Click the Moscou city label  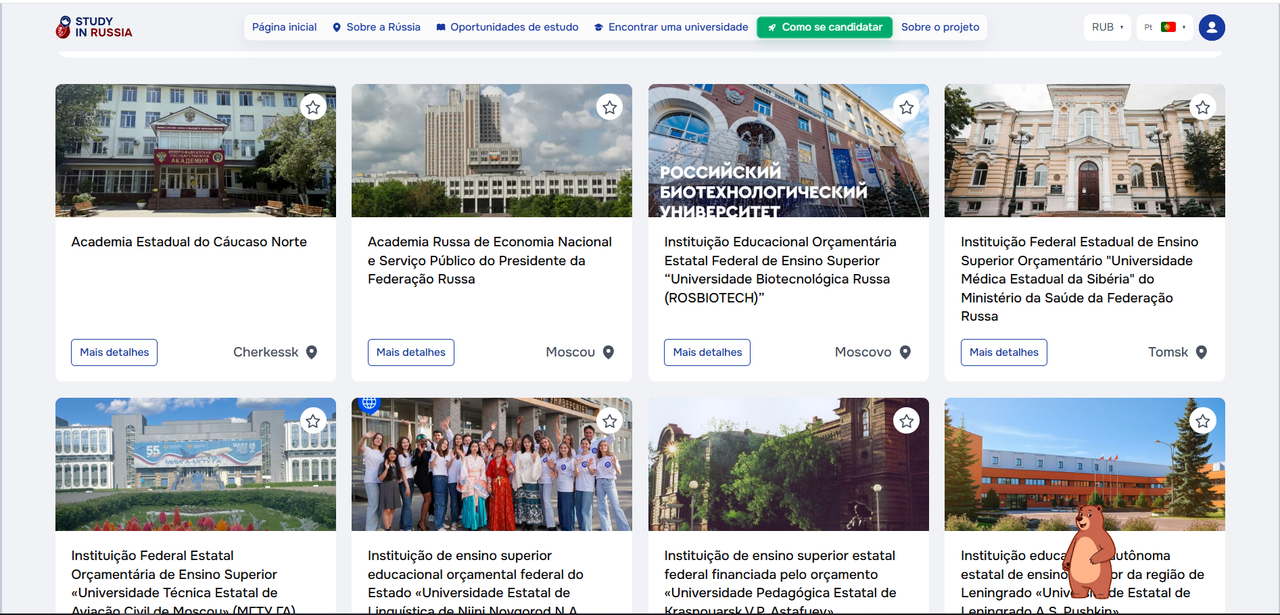[570, 352]
